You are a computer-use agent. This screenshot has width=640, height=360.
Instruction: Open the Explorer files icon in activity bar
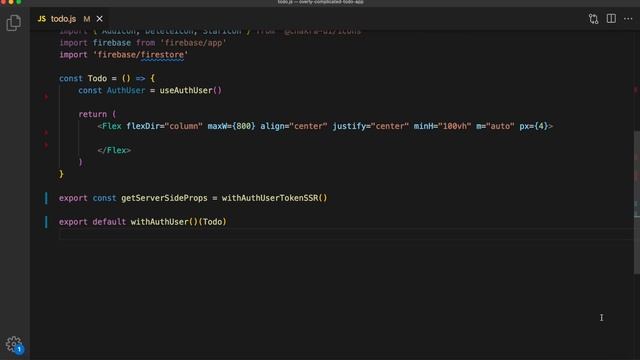pos(13,23)
